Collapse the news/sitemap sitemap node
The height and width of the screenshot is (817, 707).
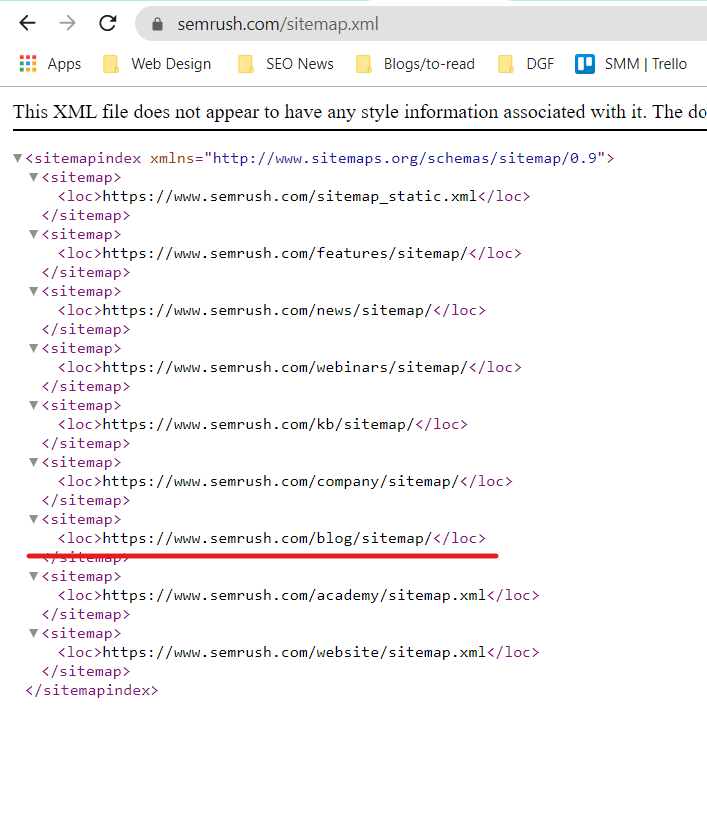(x=34, y=291)
